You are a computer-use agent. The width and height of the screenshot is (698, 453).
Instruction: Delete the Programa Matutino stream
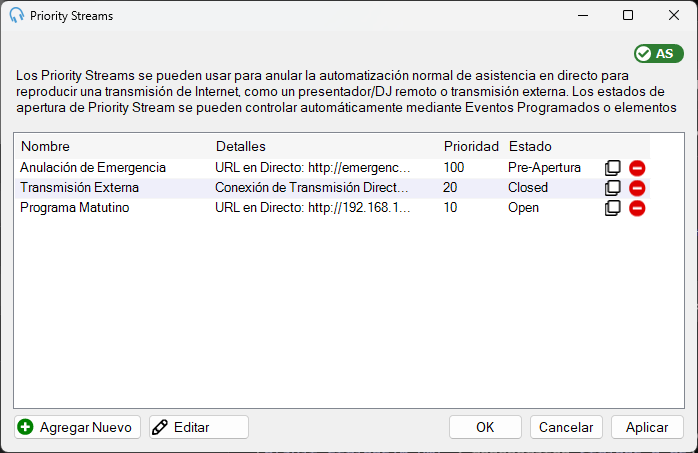tap(637, 208)
